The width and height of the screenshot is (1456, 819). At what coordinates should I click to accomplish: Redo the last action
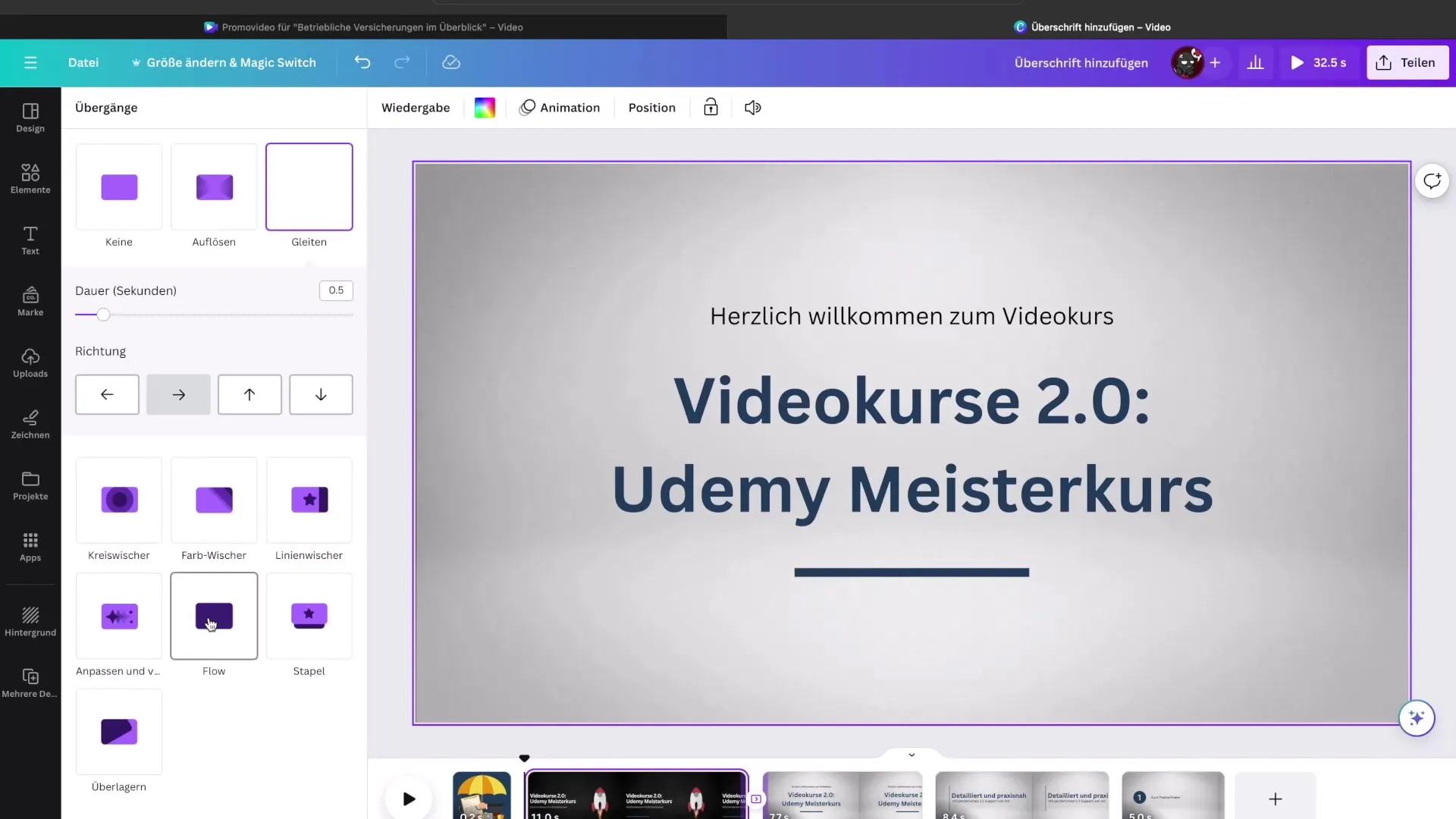(402, 63)
